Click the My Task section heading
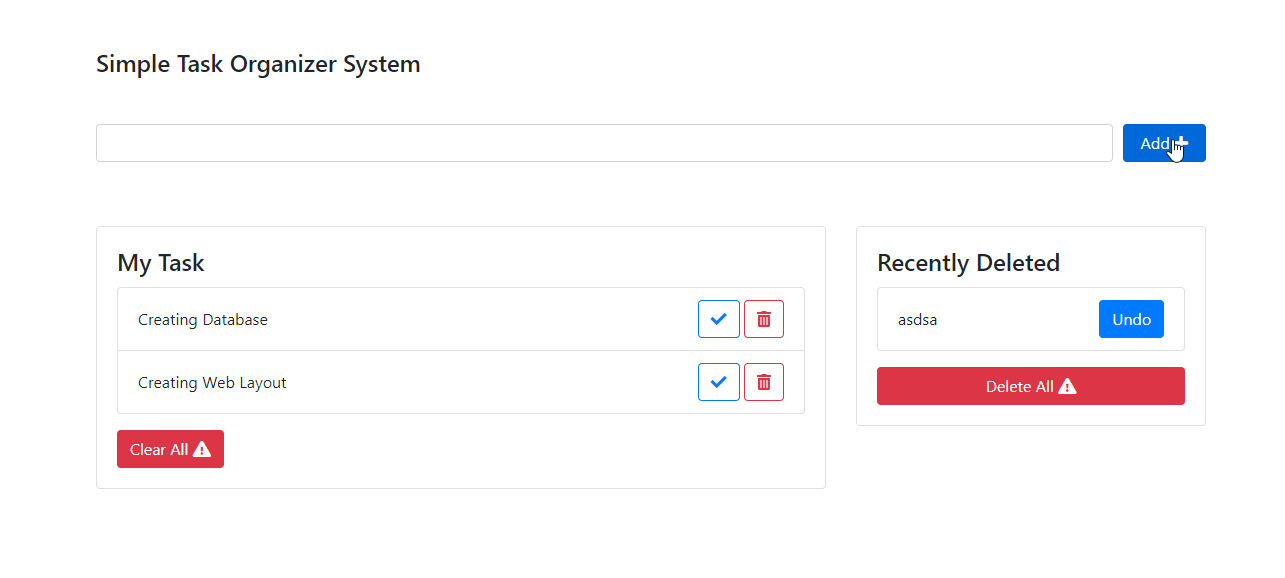1285x578 pixels. (160, 262)
